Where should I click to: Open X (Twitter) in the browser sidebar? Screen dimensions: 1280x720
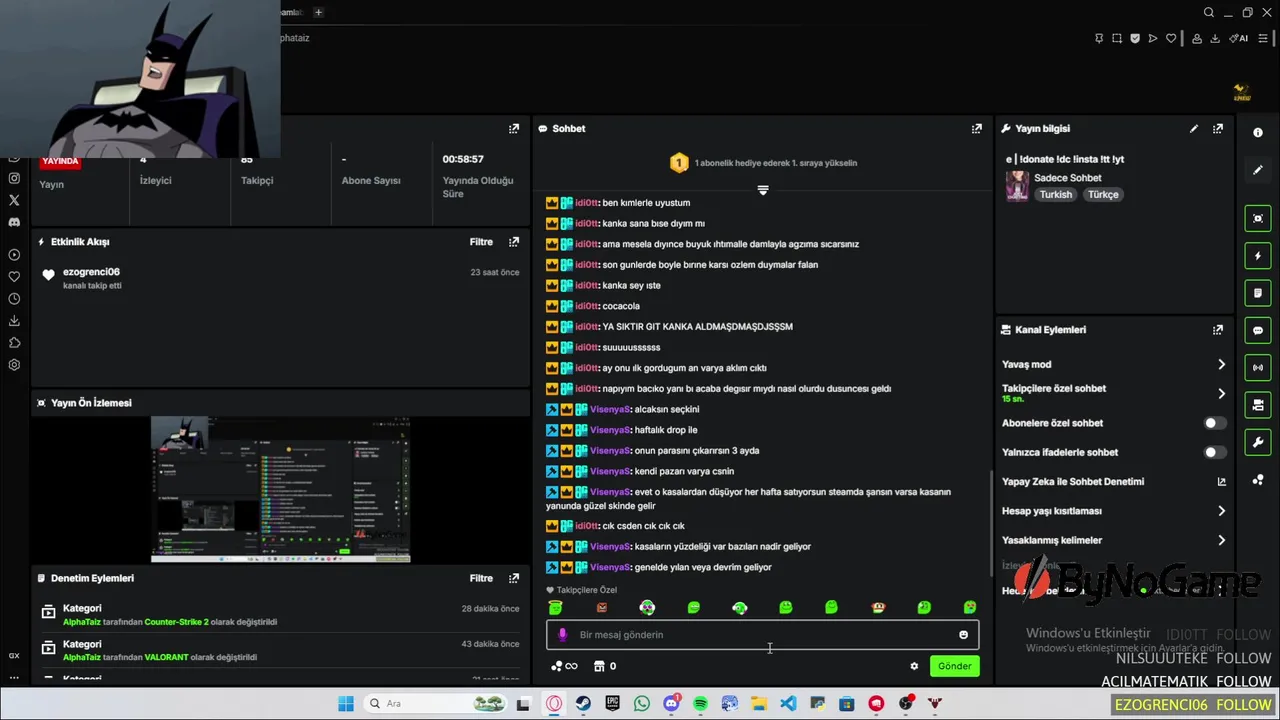[14, 200]
